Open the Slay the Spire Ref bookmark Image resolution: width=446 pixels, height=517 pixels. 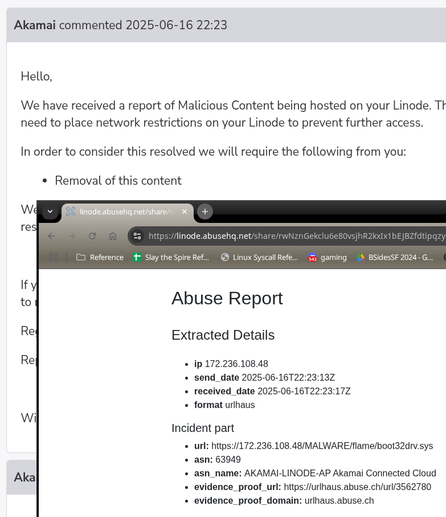[x=171, y=257]
